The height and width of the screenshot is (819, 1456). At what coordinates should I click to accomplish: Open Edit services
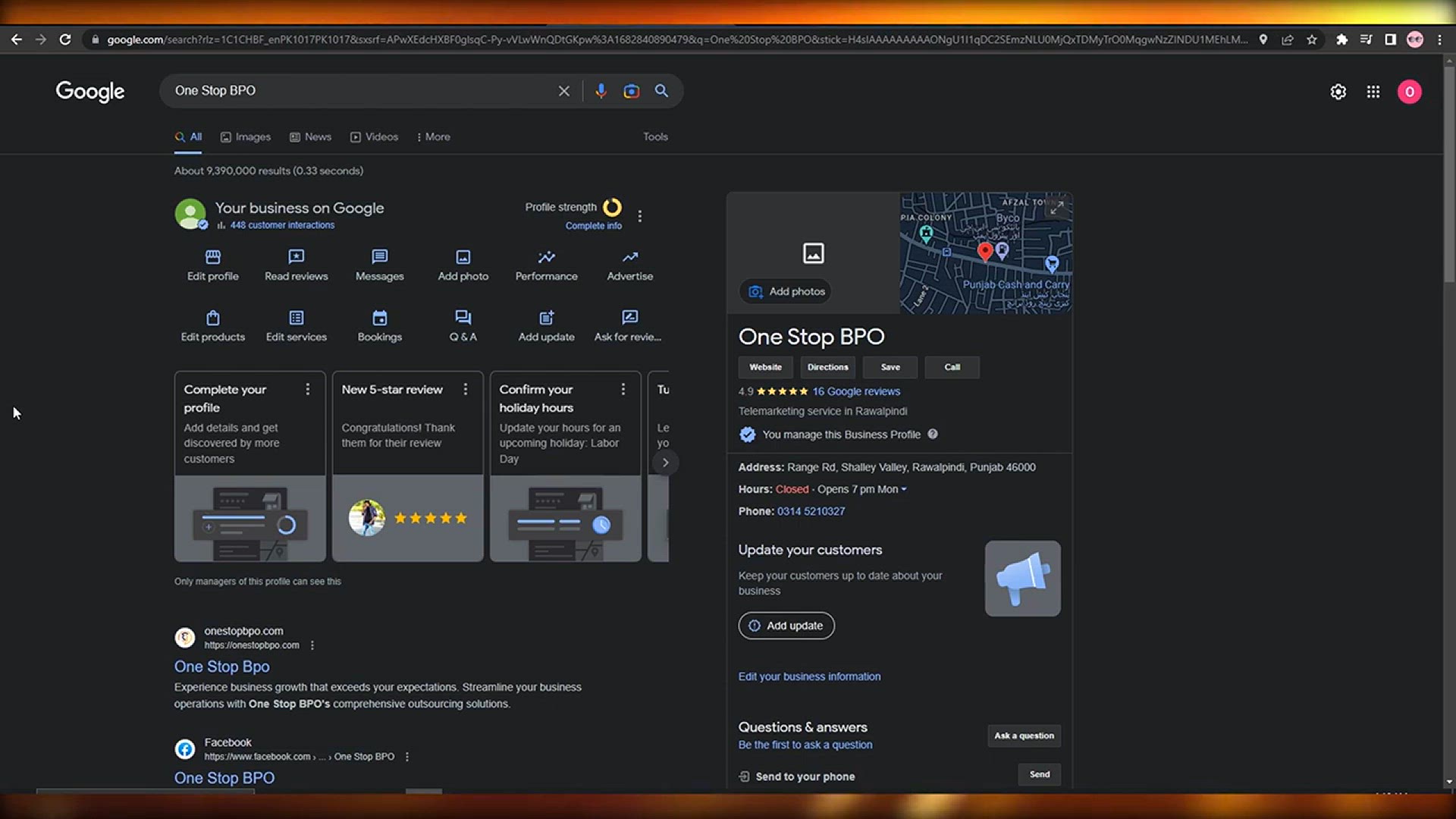click(297, 326)
